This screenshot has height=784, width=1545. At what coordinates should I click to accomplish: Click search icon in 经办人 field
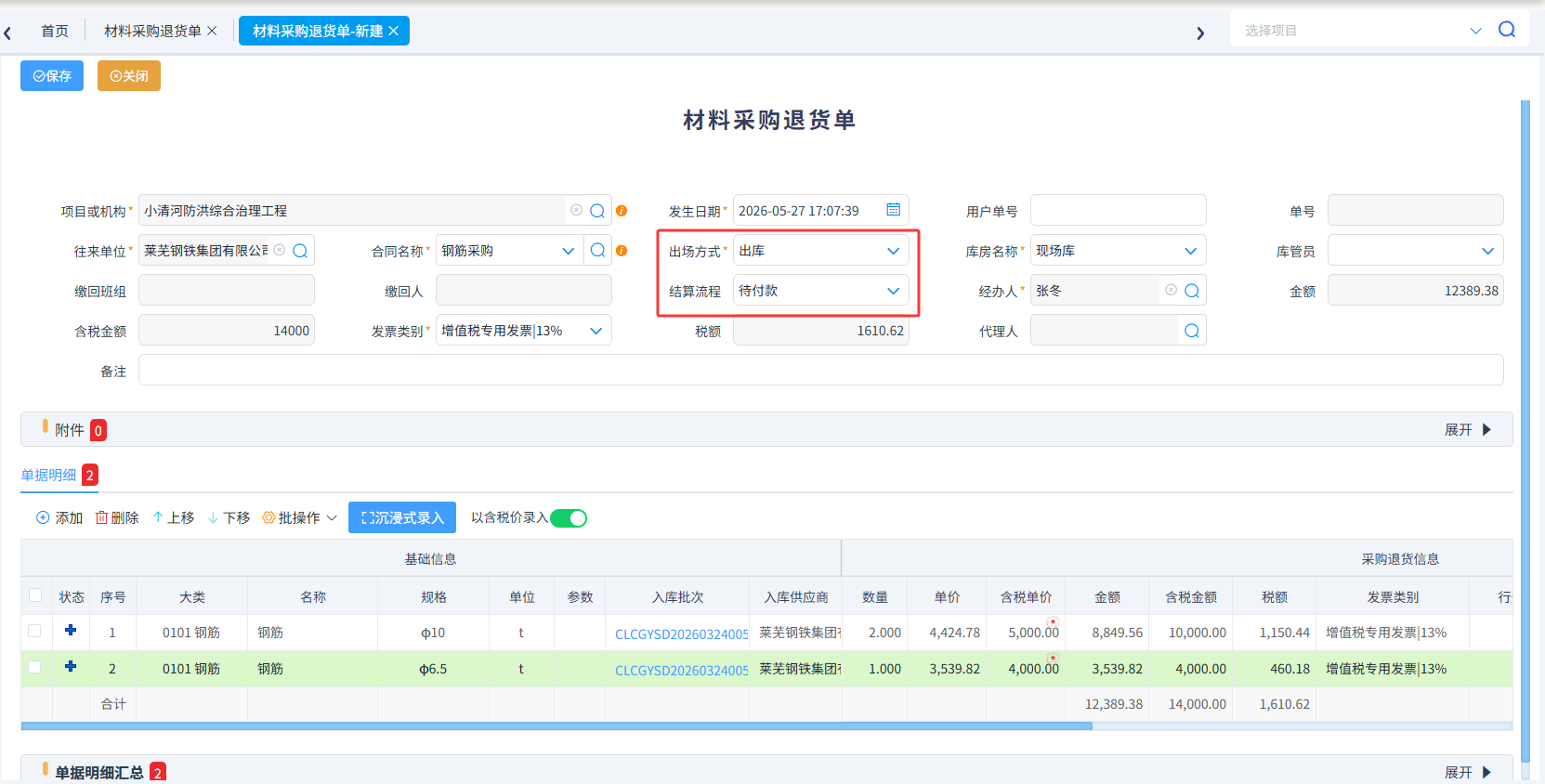(1192, 291)
